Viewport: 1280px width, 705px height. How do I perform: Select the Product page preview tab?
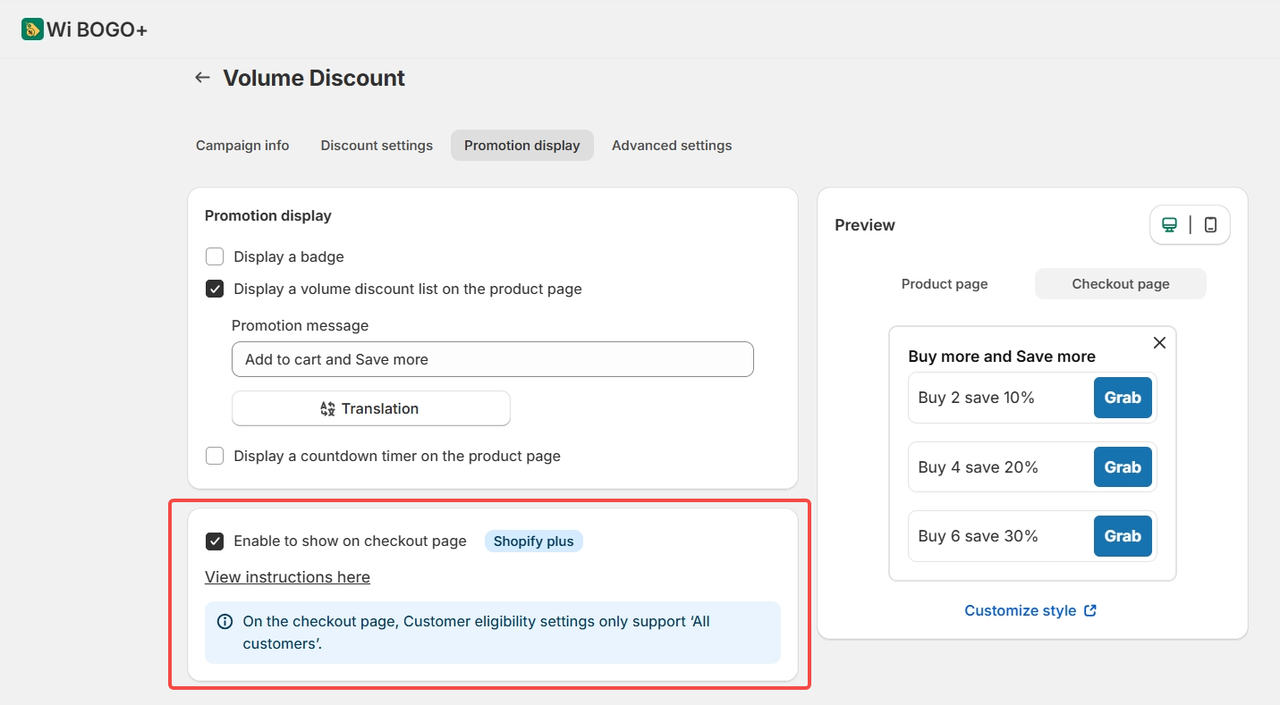coord(944,284)
